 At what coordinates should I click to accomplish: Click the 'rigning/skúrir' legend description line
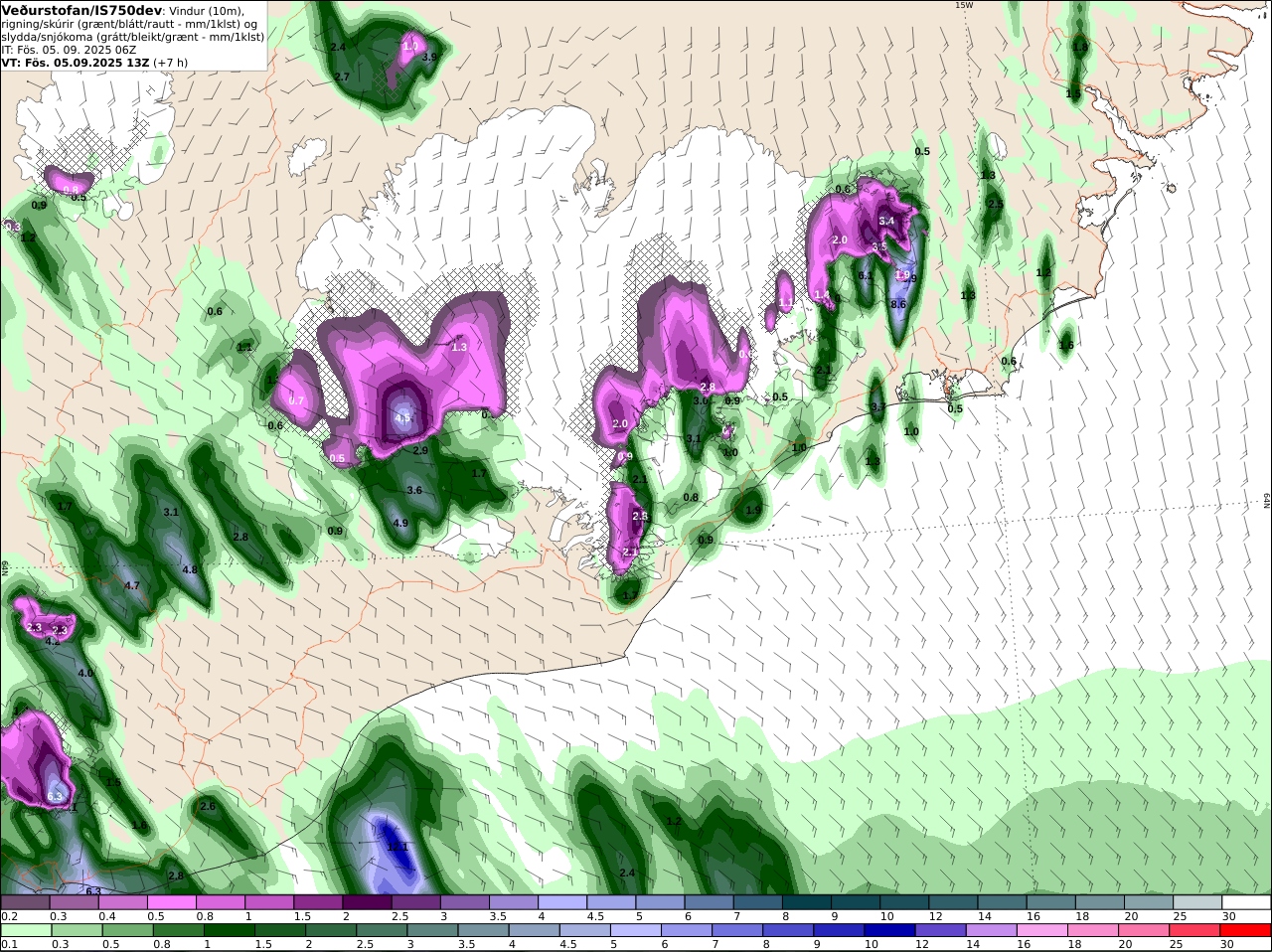pos(129,24)
